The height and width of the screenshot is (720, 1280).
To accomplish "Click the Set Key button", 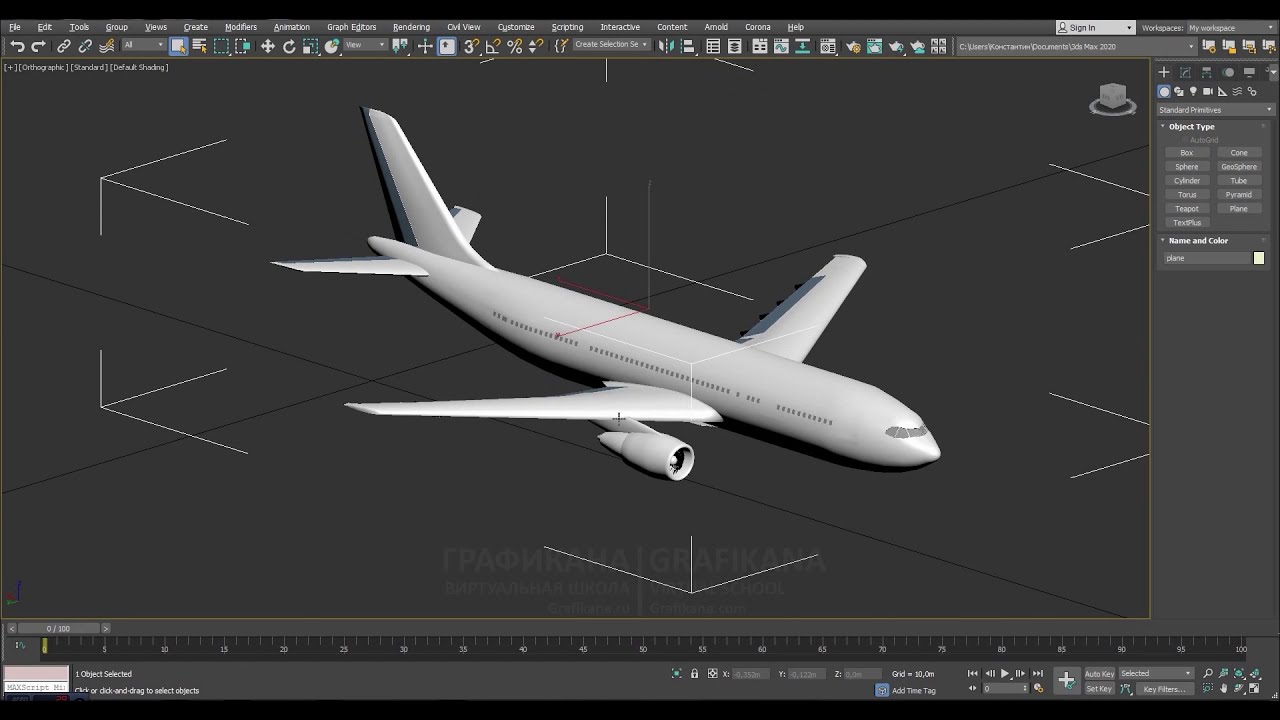I will [1099, 689].
